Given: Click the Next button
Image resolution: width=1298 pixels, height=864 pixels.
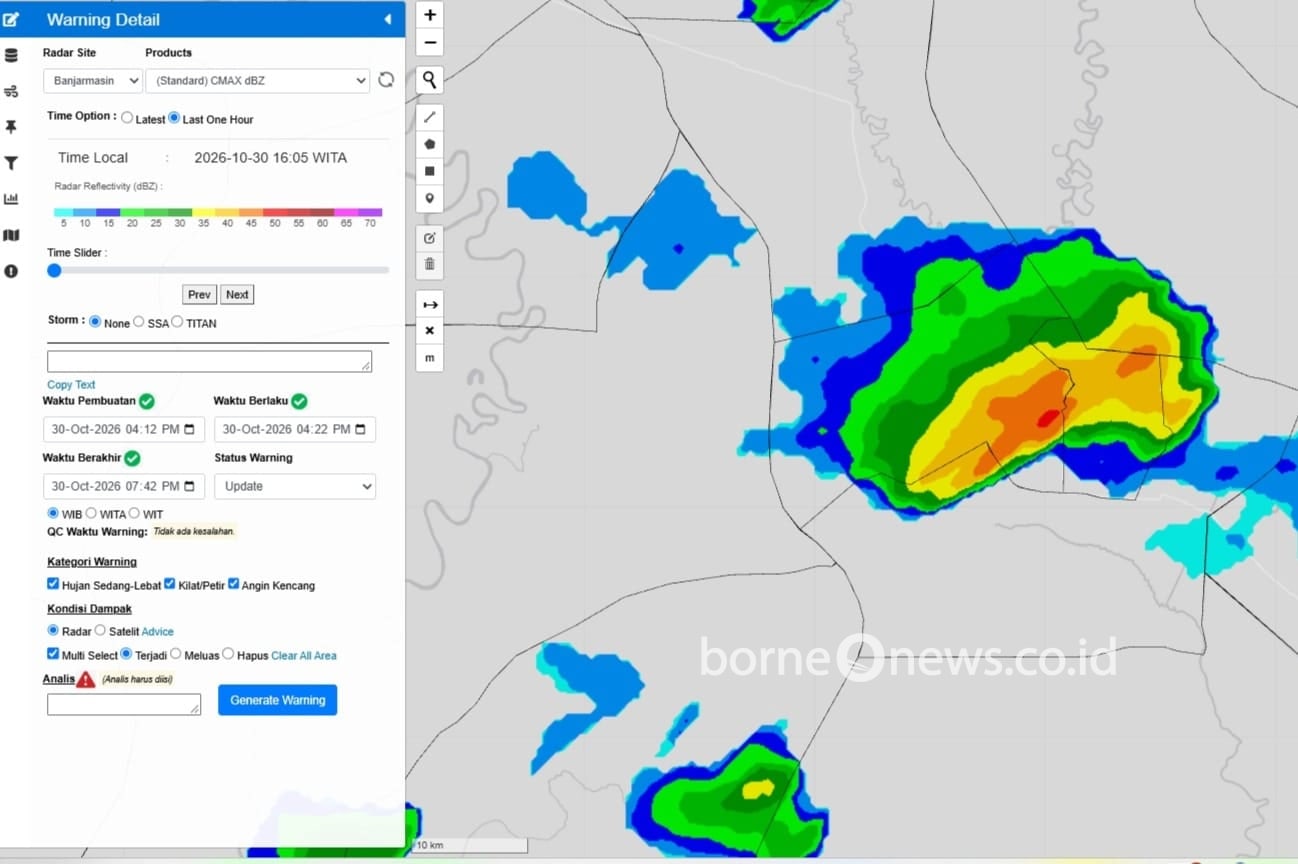Looking at the screenshot, I should [237, 294].
